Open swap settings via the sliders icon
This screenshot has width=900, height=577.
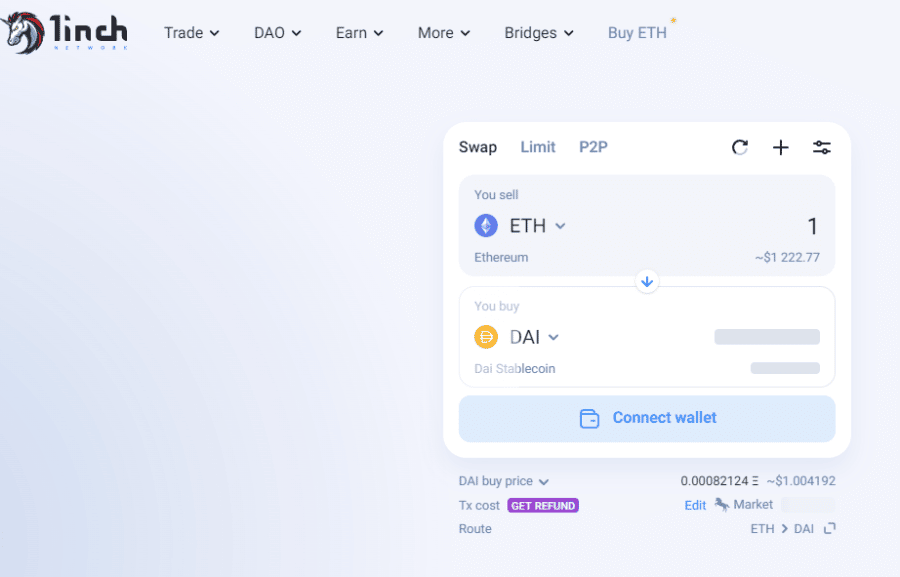[x=821, y=148]
